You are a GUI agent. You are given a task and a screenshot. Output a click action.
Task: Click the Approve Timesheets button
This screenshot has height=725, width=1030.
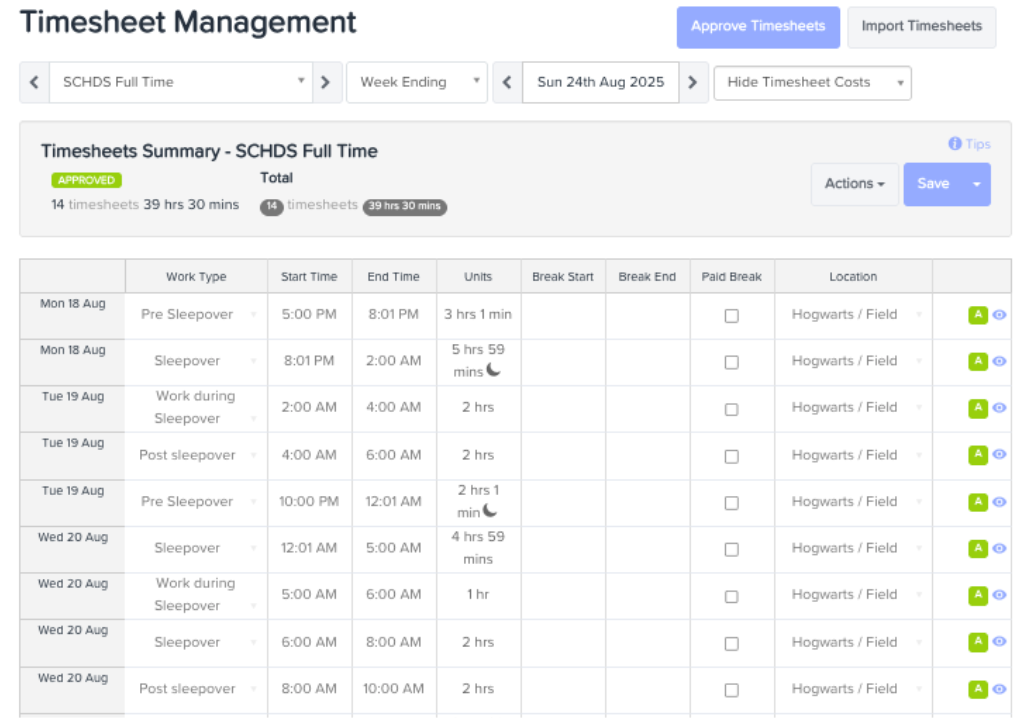click(x=758, y=27)
